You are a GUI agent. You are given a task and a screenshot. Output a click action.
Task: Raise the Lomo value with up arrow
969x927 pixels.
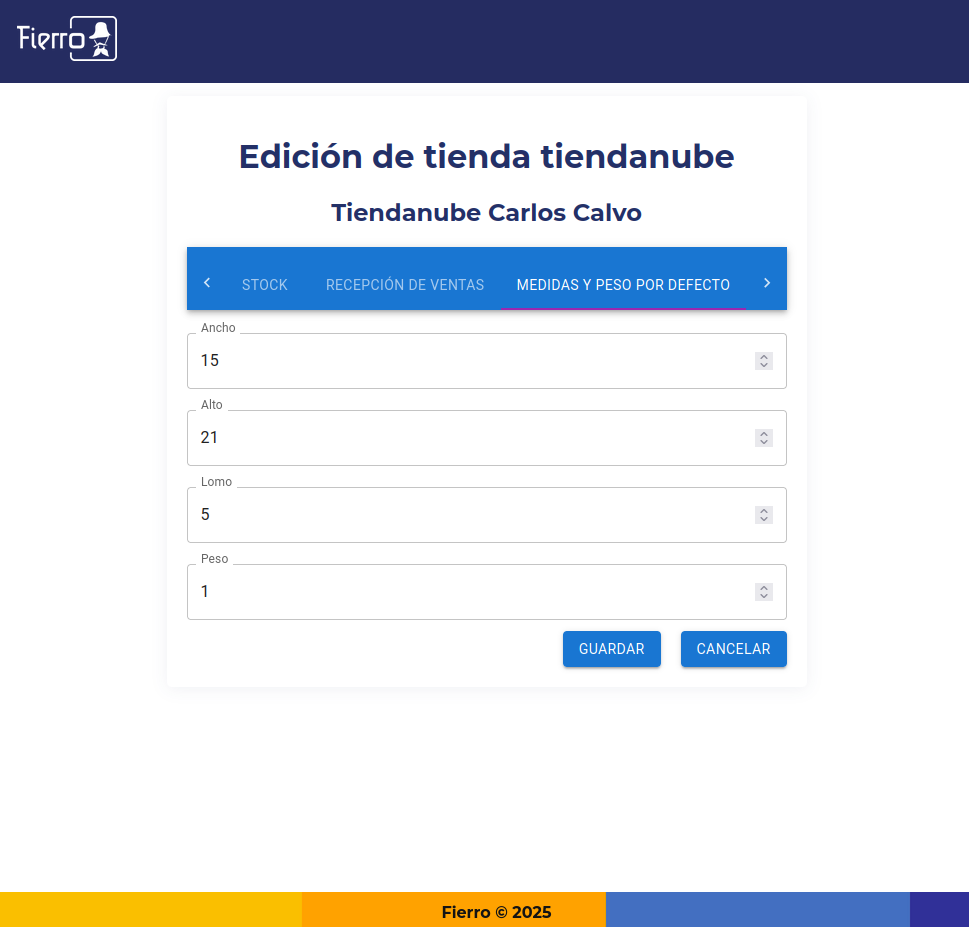click(764, 511)
